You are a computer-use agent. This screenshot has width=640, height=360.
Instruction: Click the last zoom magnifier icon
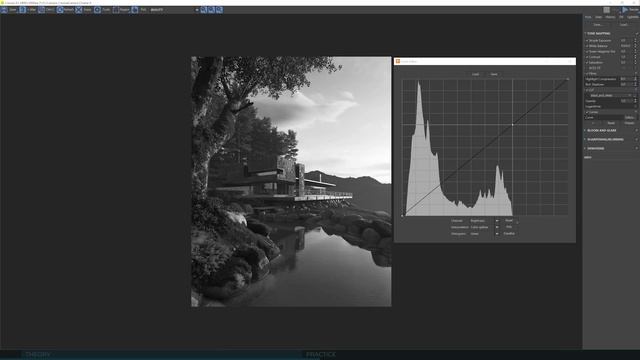[x=219, y=10]
